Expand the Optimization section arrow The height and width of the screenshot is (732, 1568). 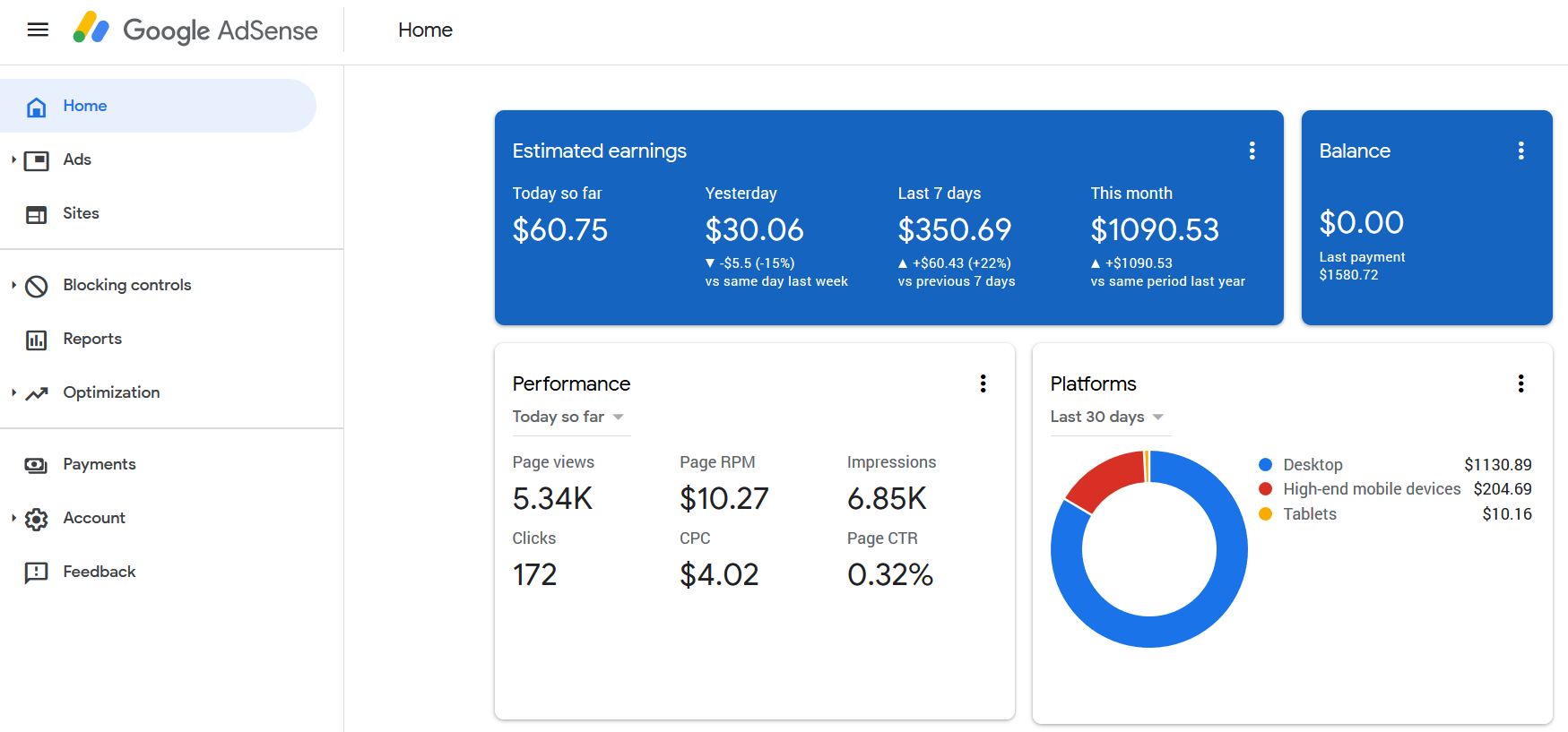click(13, 392)
